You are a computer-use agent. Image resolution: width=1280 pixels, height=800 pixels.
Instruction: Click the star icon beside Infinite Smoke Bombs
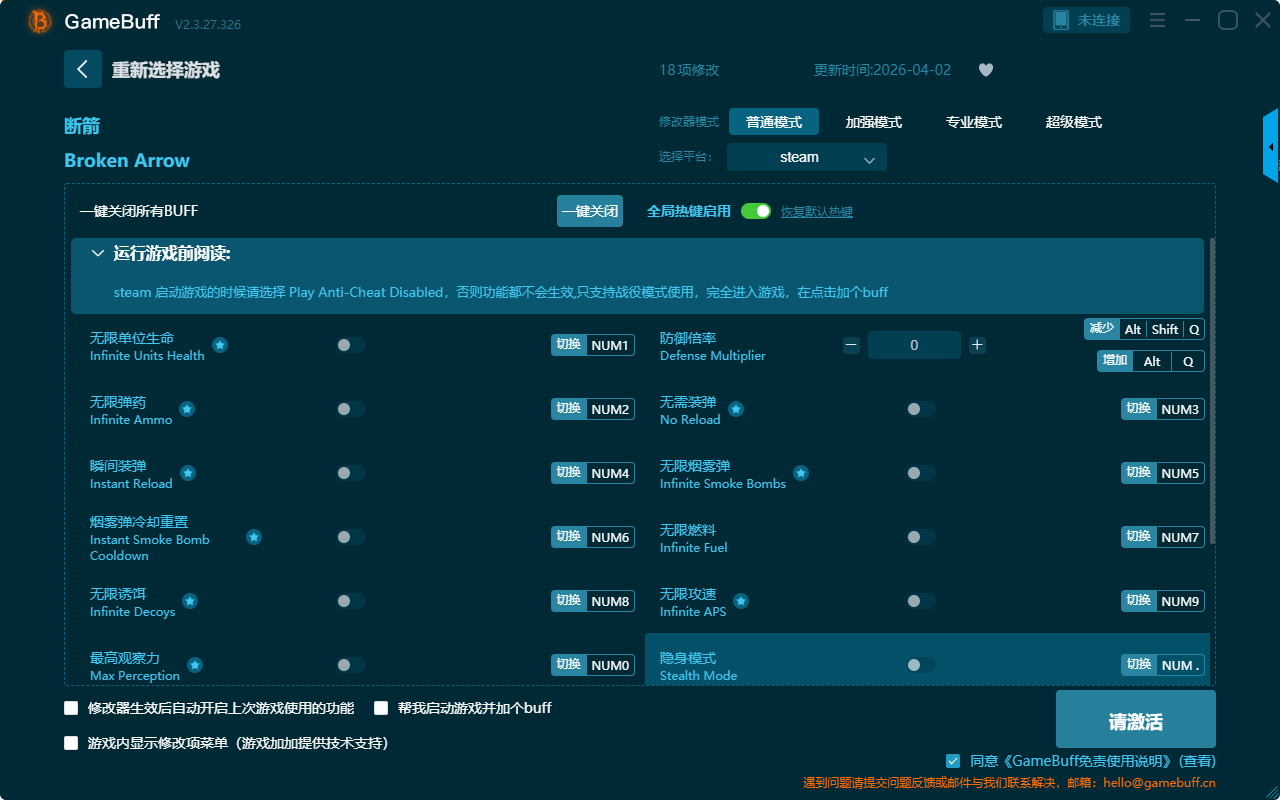click(x=801, y=473)
